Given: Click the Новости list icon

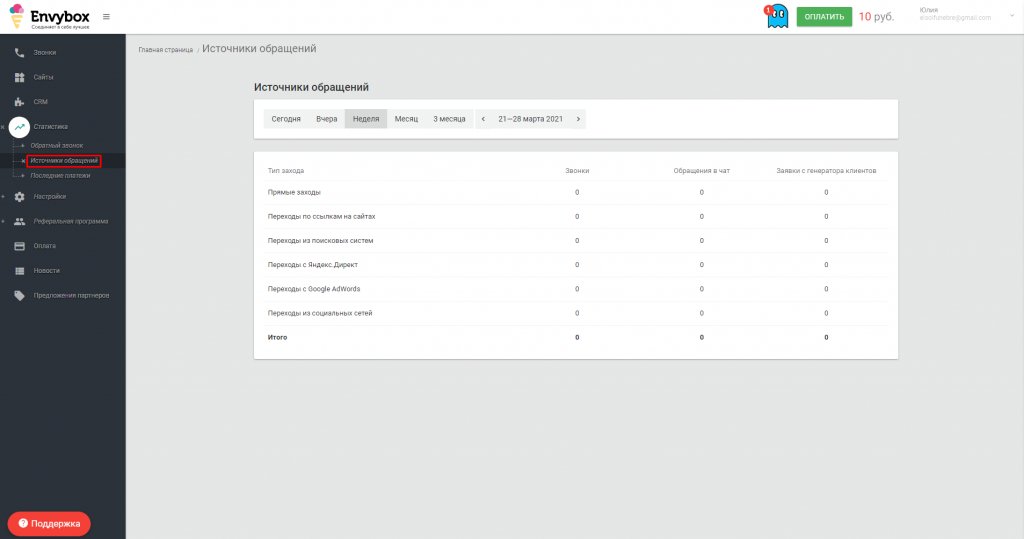Looking at the screenshot, I should click(x=20, y=270).
